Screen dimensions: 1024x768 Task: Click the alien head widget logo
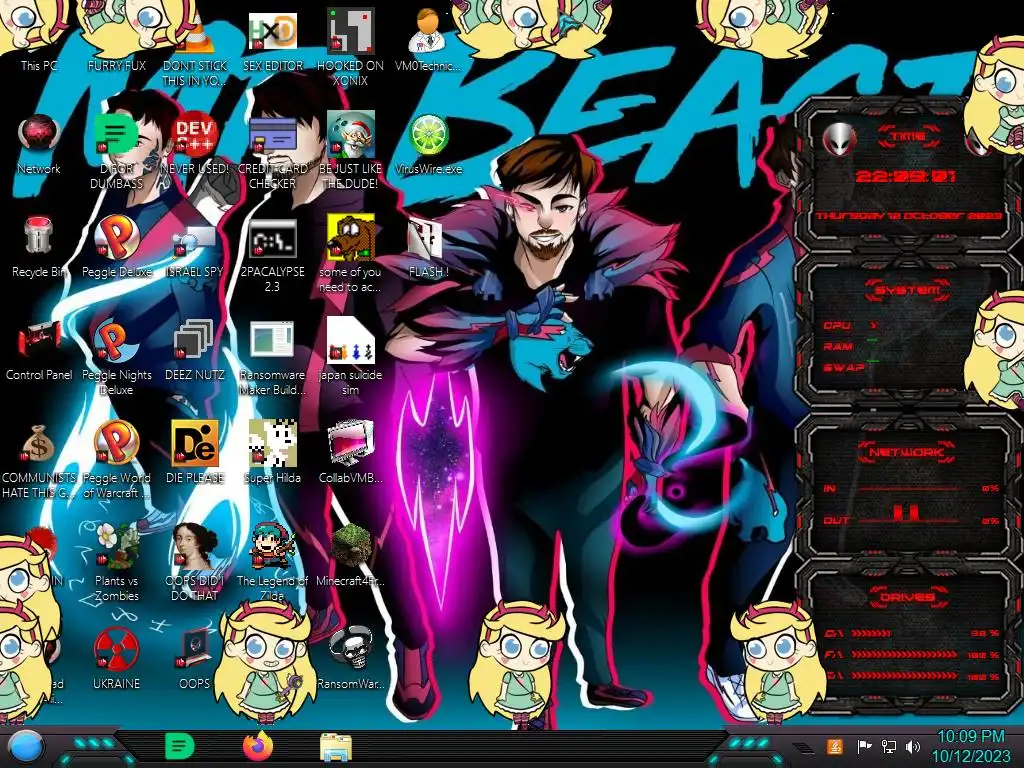pos(839,138)
